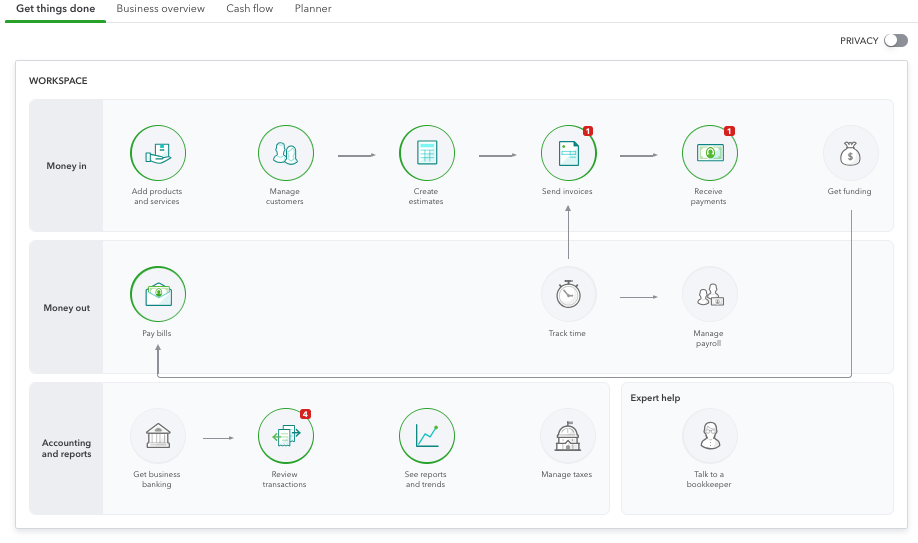Switch to the Planner tab

pos(313,9)
